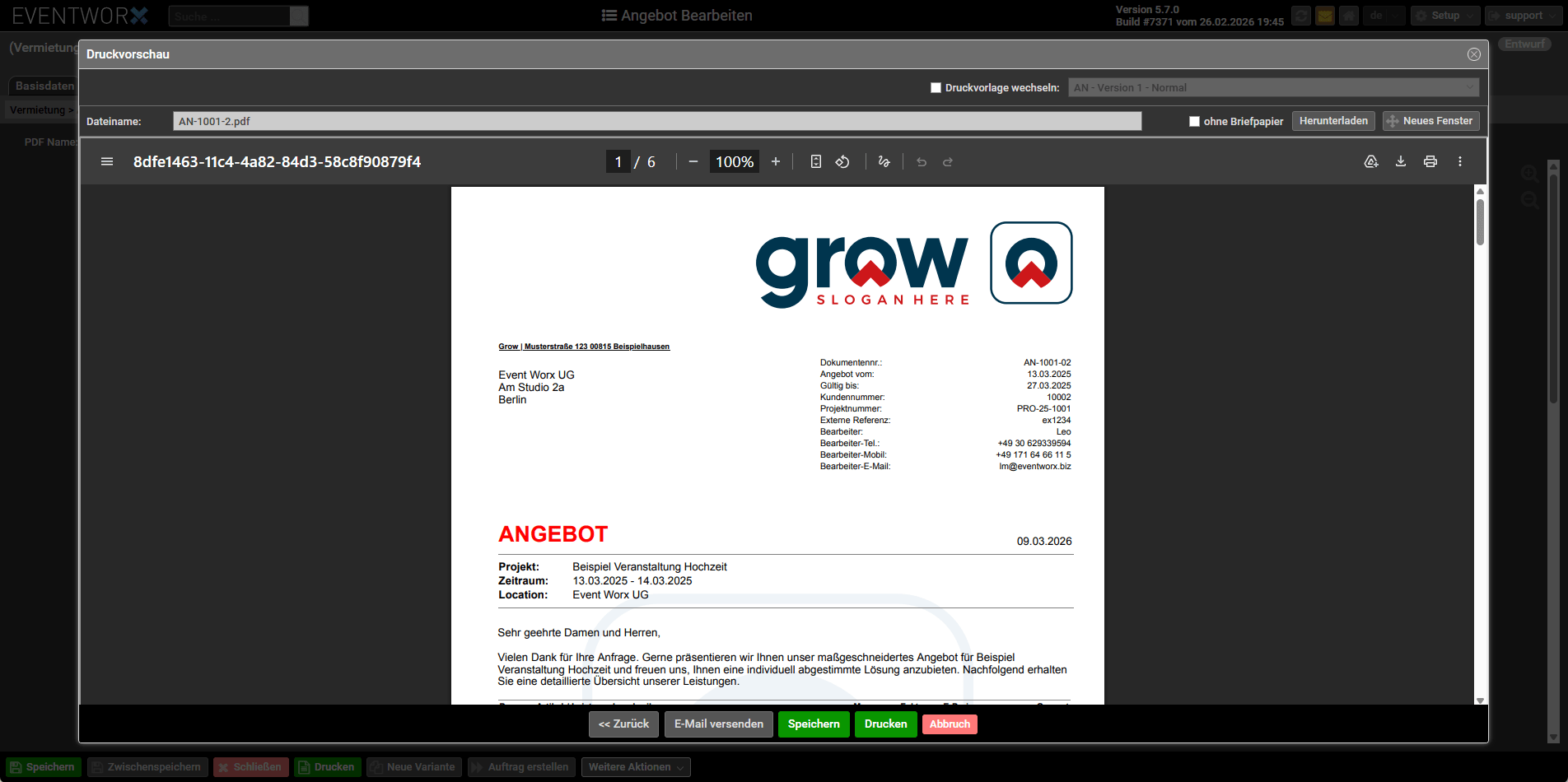Click E-Mail versenden in the dialog footer
Image resolution: width=1568 pixels, height=782 pixels.
[x=718, y=724]
